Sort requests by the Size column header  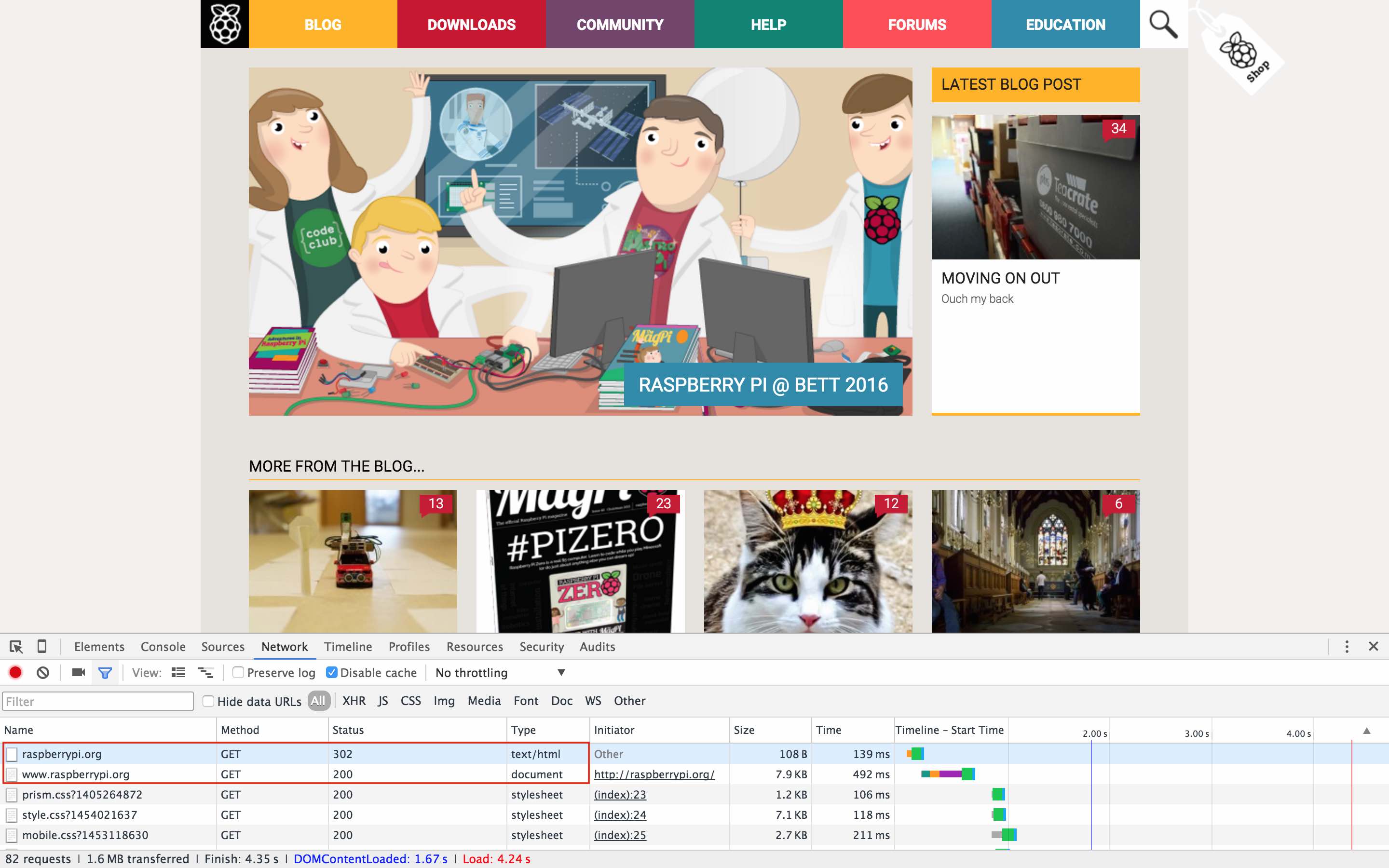pyautogui.click(x=744, y=730)
